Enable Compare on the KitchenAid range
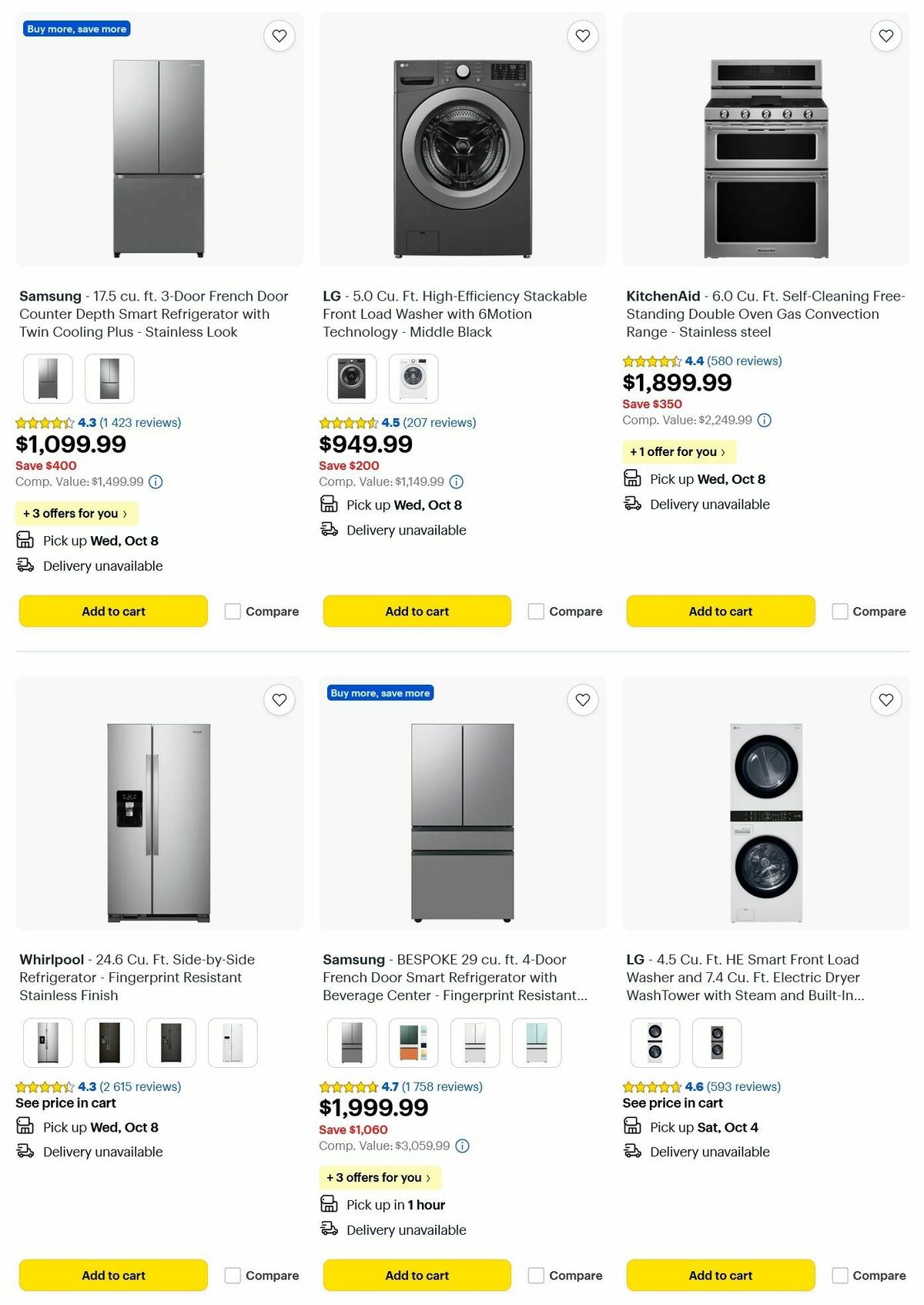This screenshot has height=1305, width=924. [839, 611]
